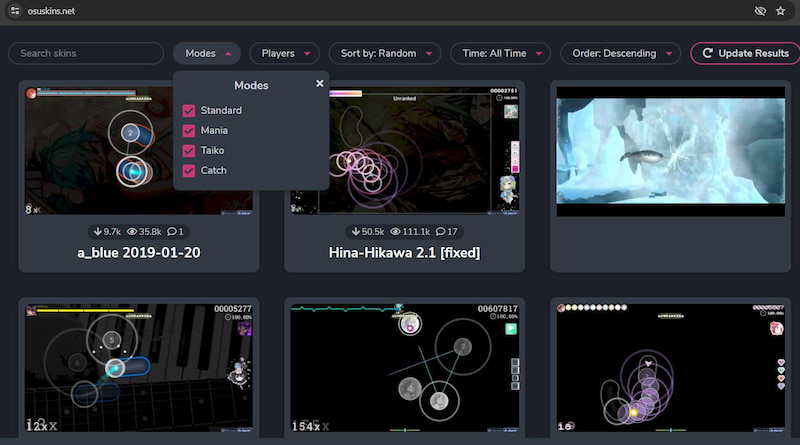Click the osuskins.net address bar URL
800x445 pixels.
[51, 11]
